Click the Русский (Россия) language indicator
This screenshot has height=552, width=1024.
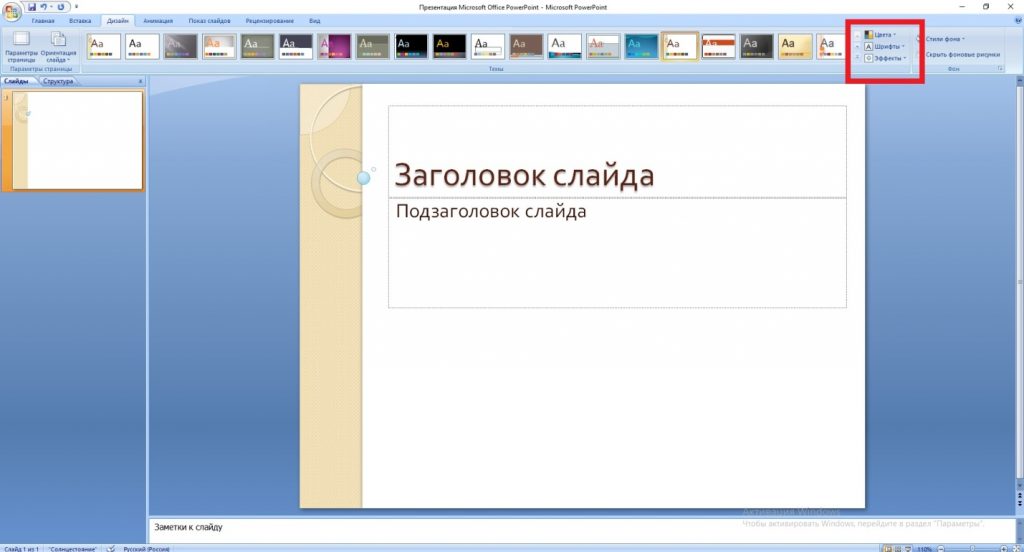[x=146, y=549]
